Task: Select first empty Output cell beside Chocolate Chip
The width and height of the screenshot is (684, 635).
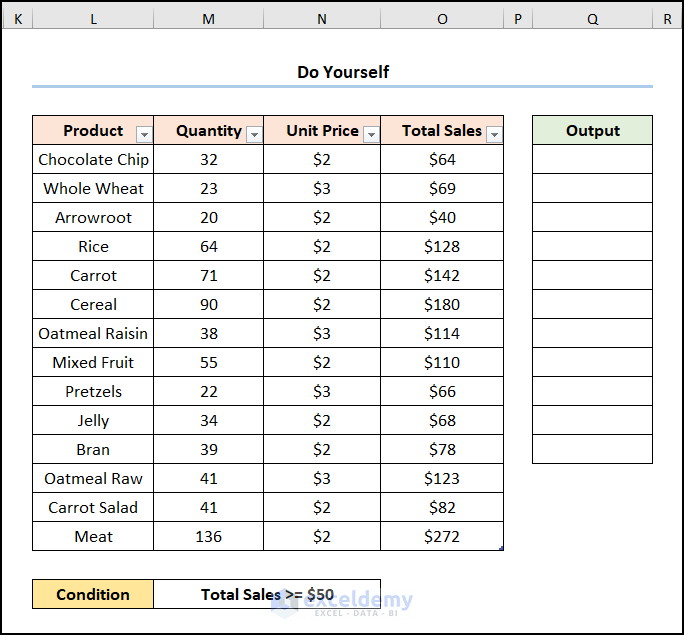Action: pos(592,160)
